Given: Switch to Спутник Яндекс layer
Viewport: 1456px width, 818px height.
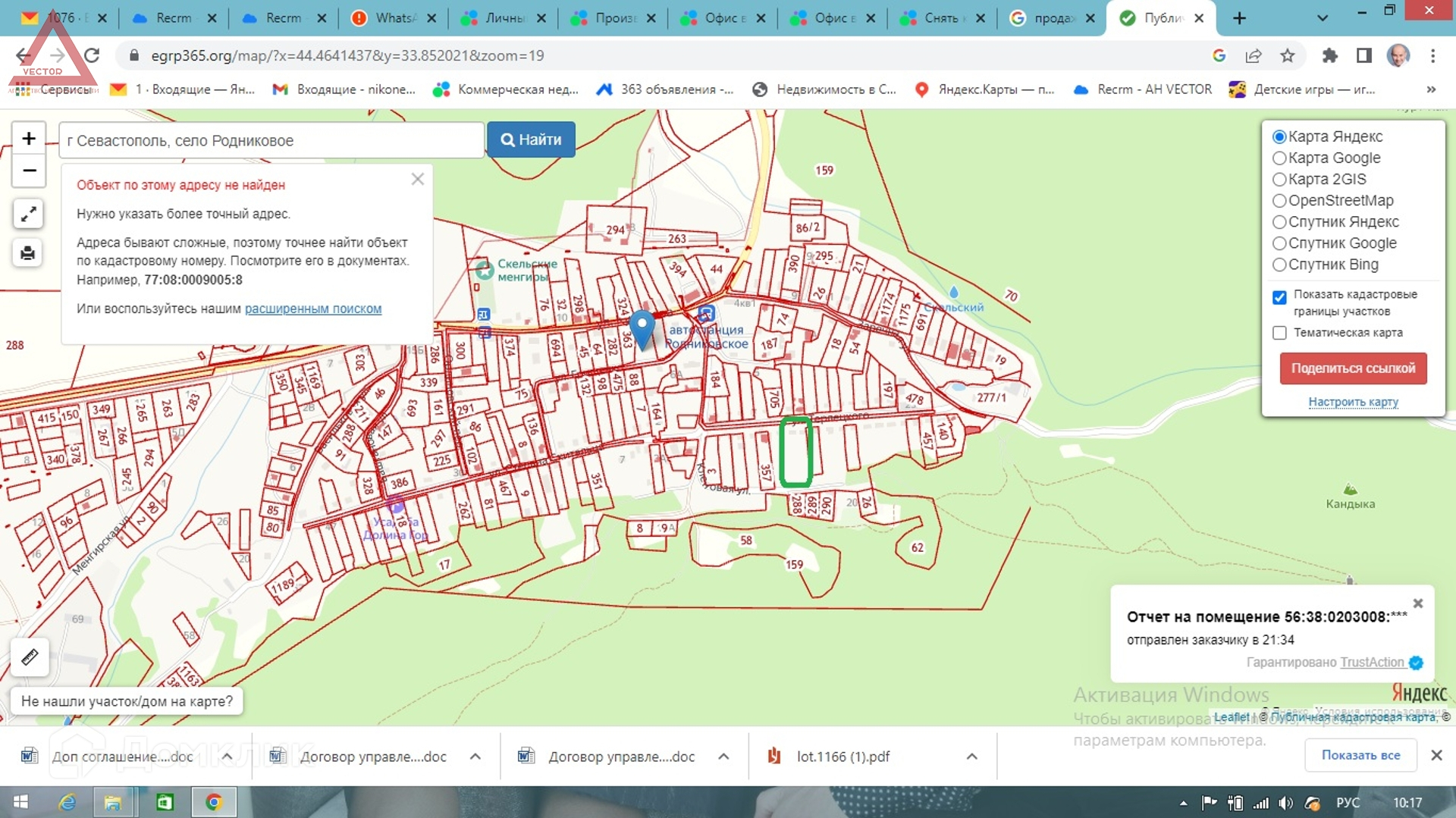Looking at the screenshot, I should [x=1279, y=222].
